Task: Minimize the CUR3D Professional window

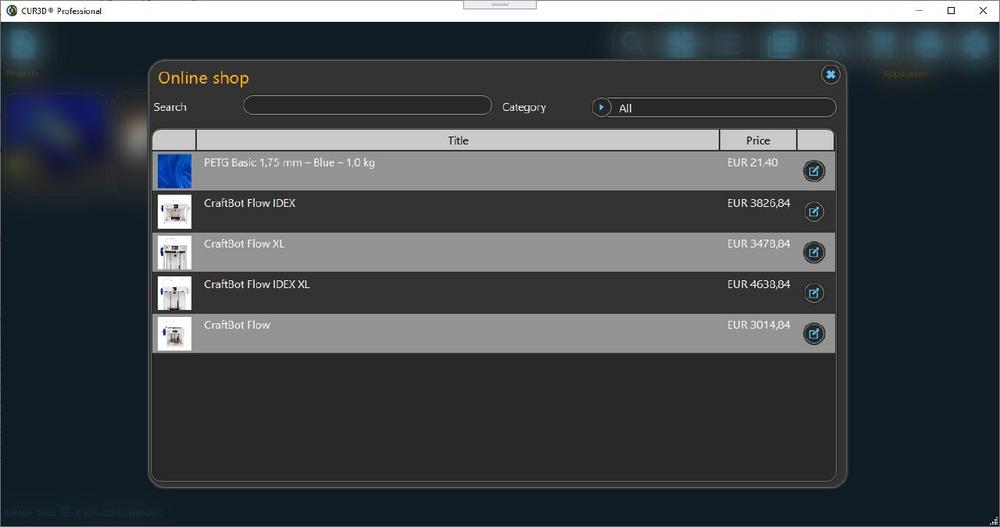Action: pos(919,10)
